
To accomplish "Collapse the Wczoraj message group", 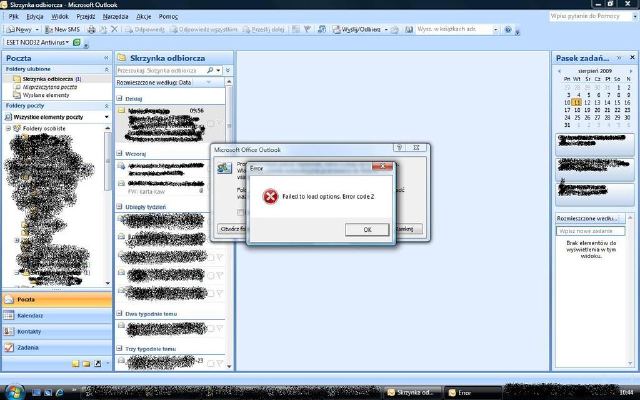I will tap(119, 155).
